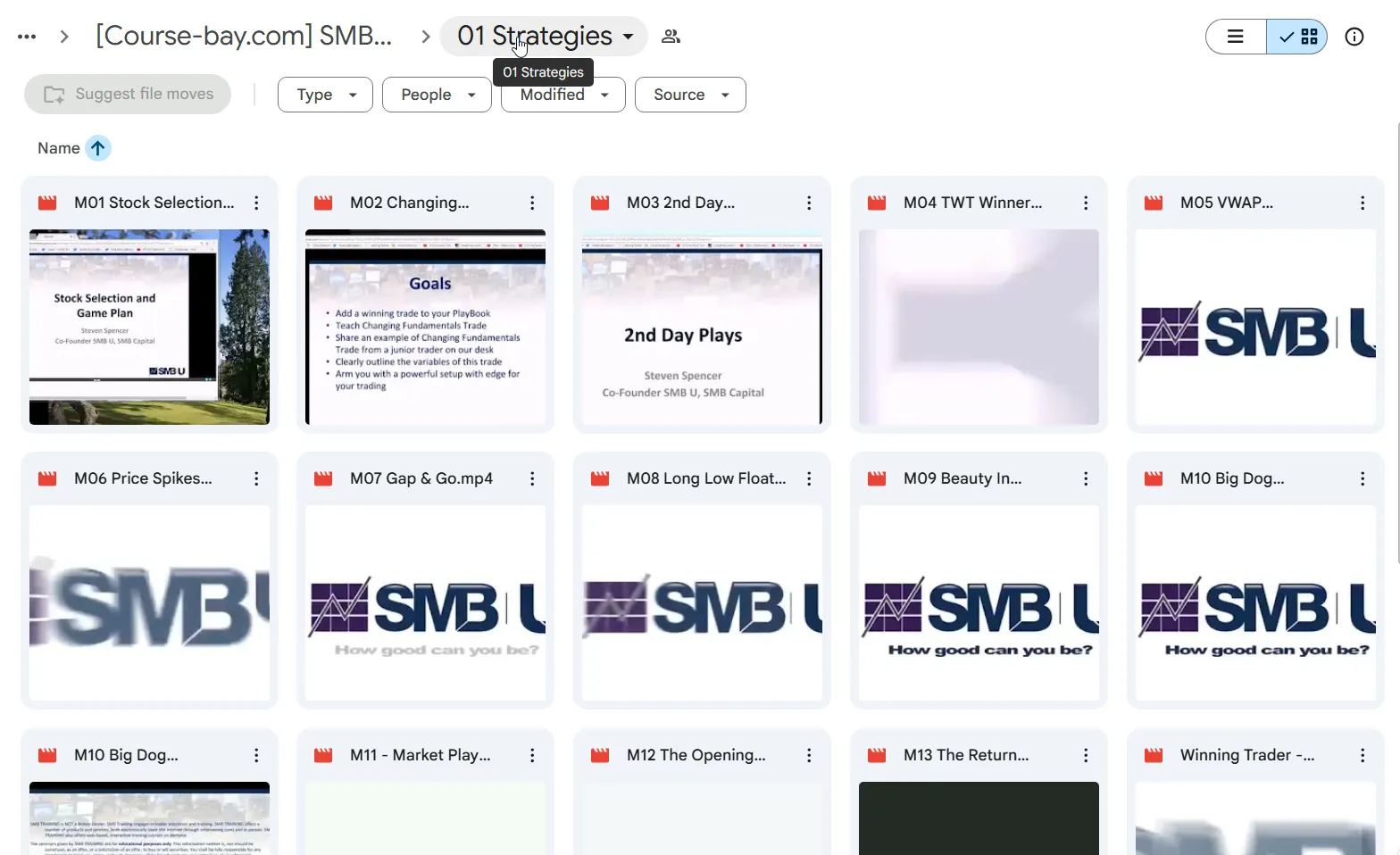Viewport: 1400px width, 855px height.
Task: Open more actions for M07 Gap & Go.mp4
Action: pyautogui.click(x=532, y=479)
